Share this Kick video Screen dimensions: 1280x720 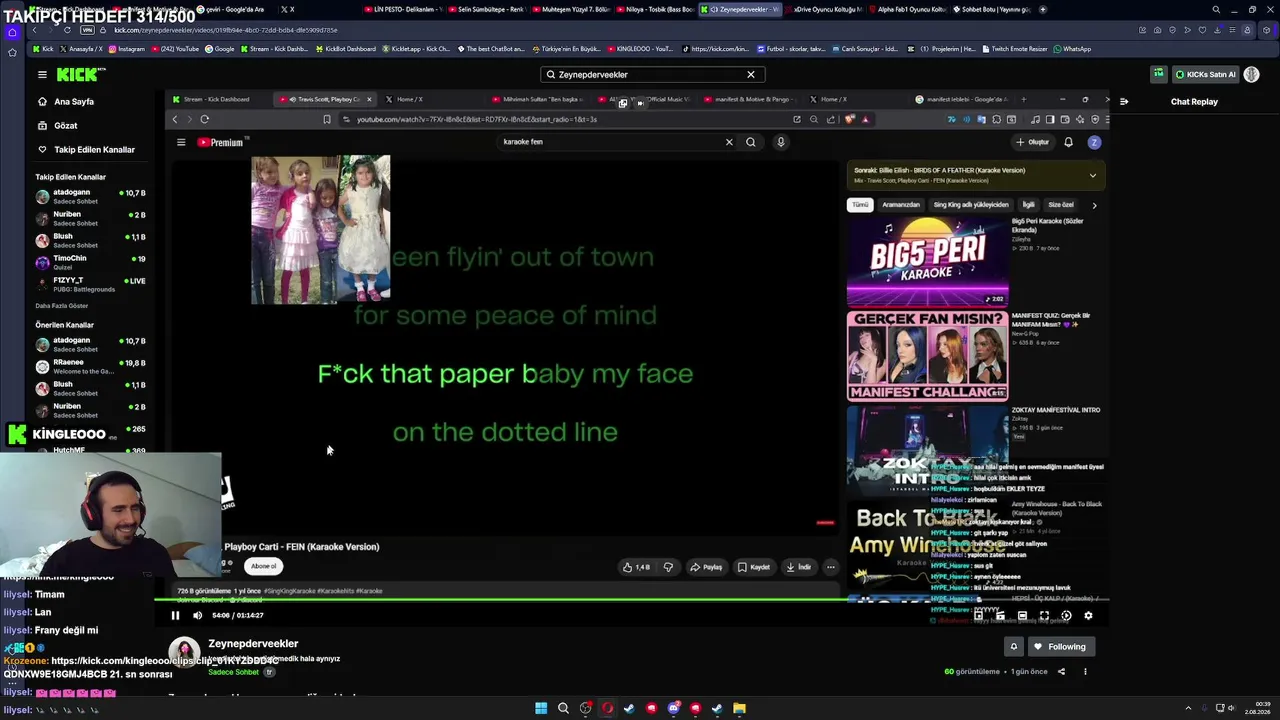[x=1061, y=672]
